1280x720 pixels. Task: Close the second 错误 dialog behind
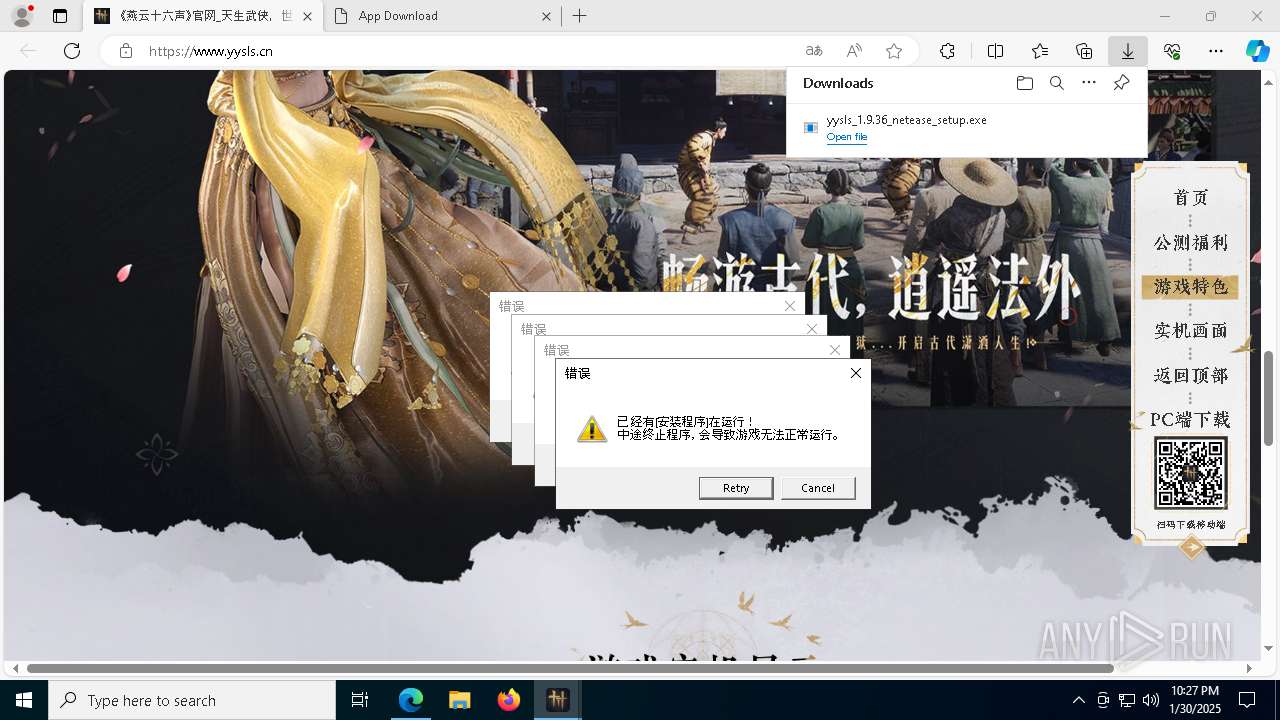click(x=812, y=328)
